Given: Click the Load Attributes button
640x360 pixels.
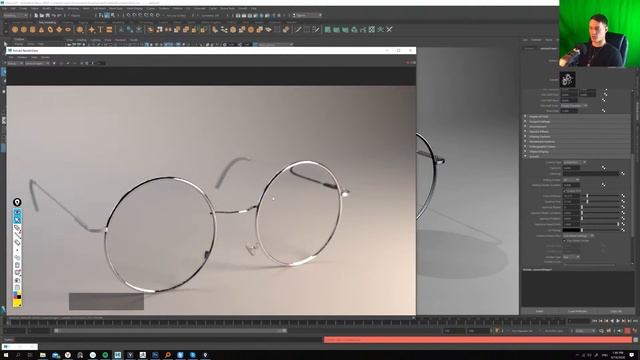Looking at the screenshot, I should 578,311.
